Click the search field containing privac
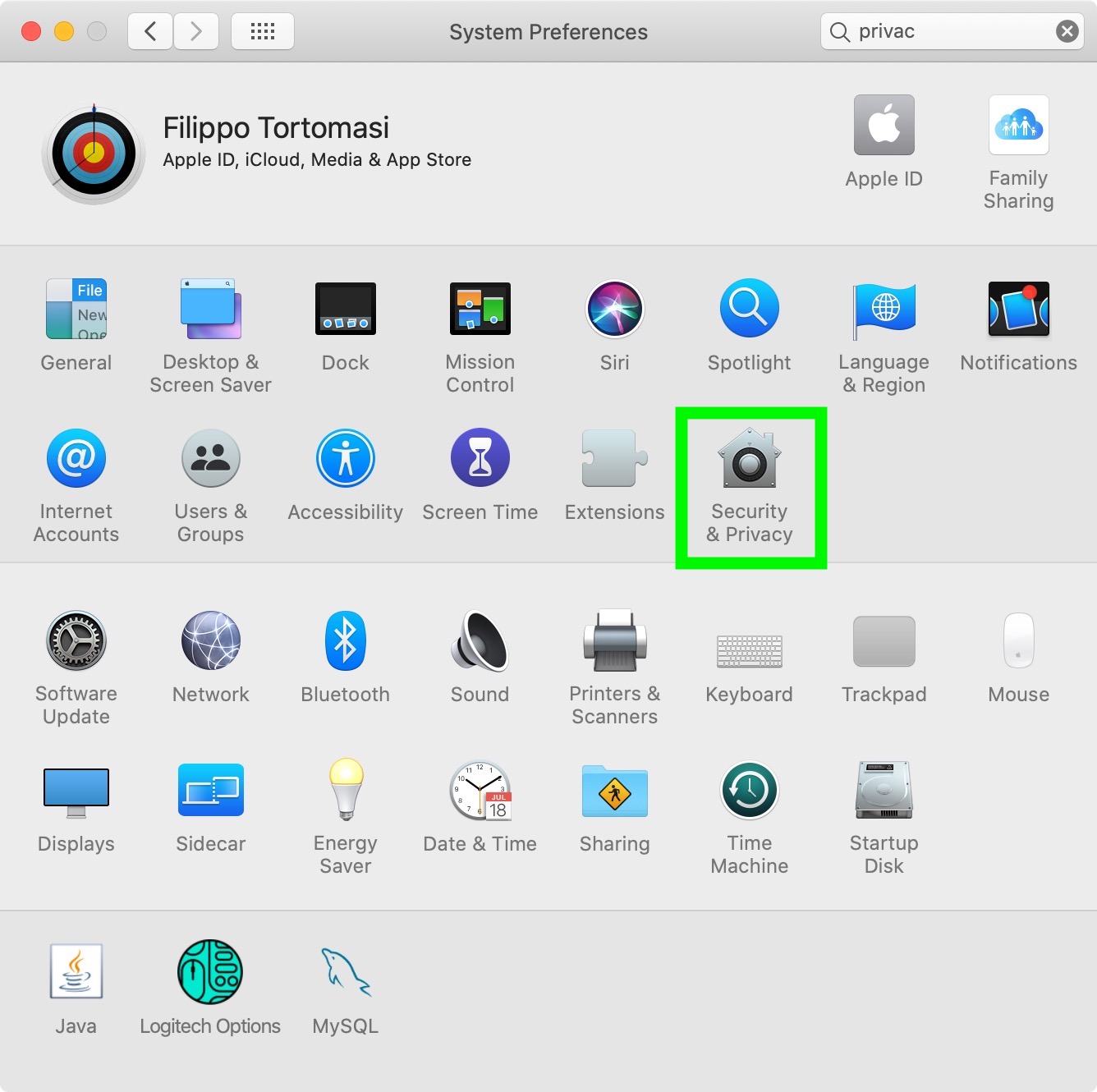Viewport: 1097px width, 1092px height. coord(952,31)
